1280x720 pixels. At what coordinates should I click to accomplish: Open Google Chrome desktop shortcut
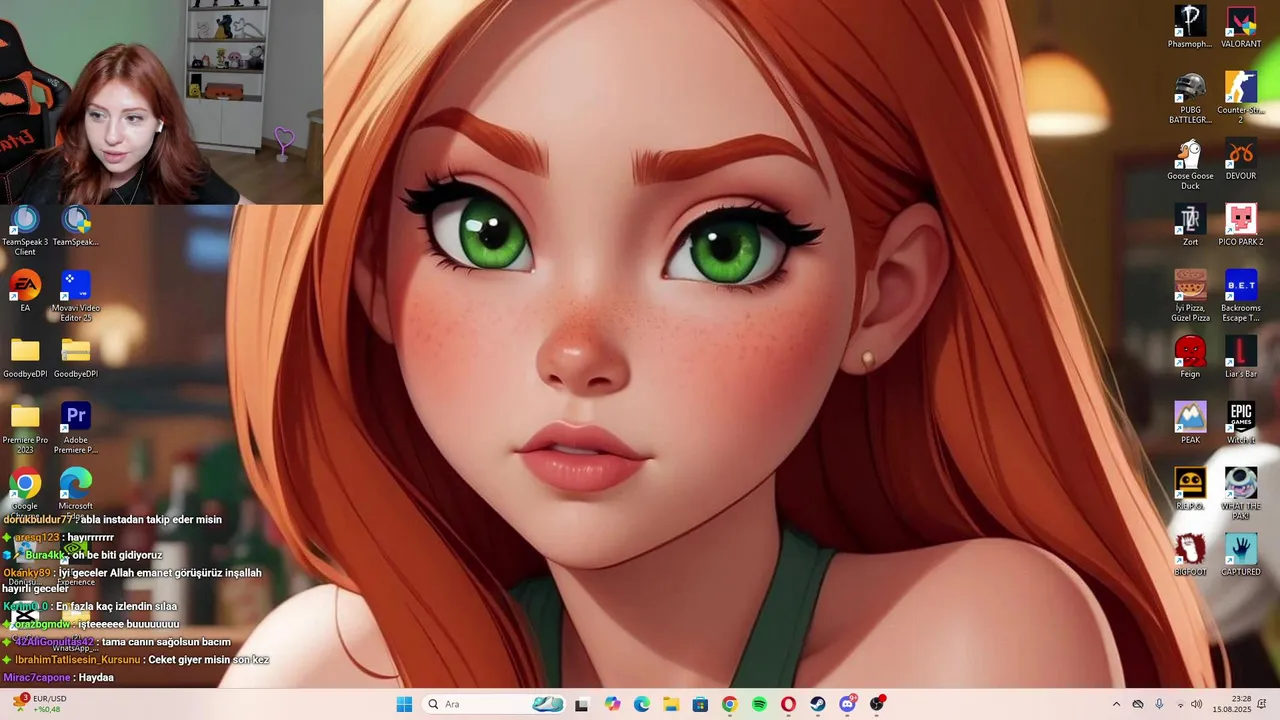[x=25, y=489]
